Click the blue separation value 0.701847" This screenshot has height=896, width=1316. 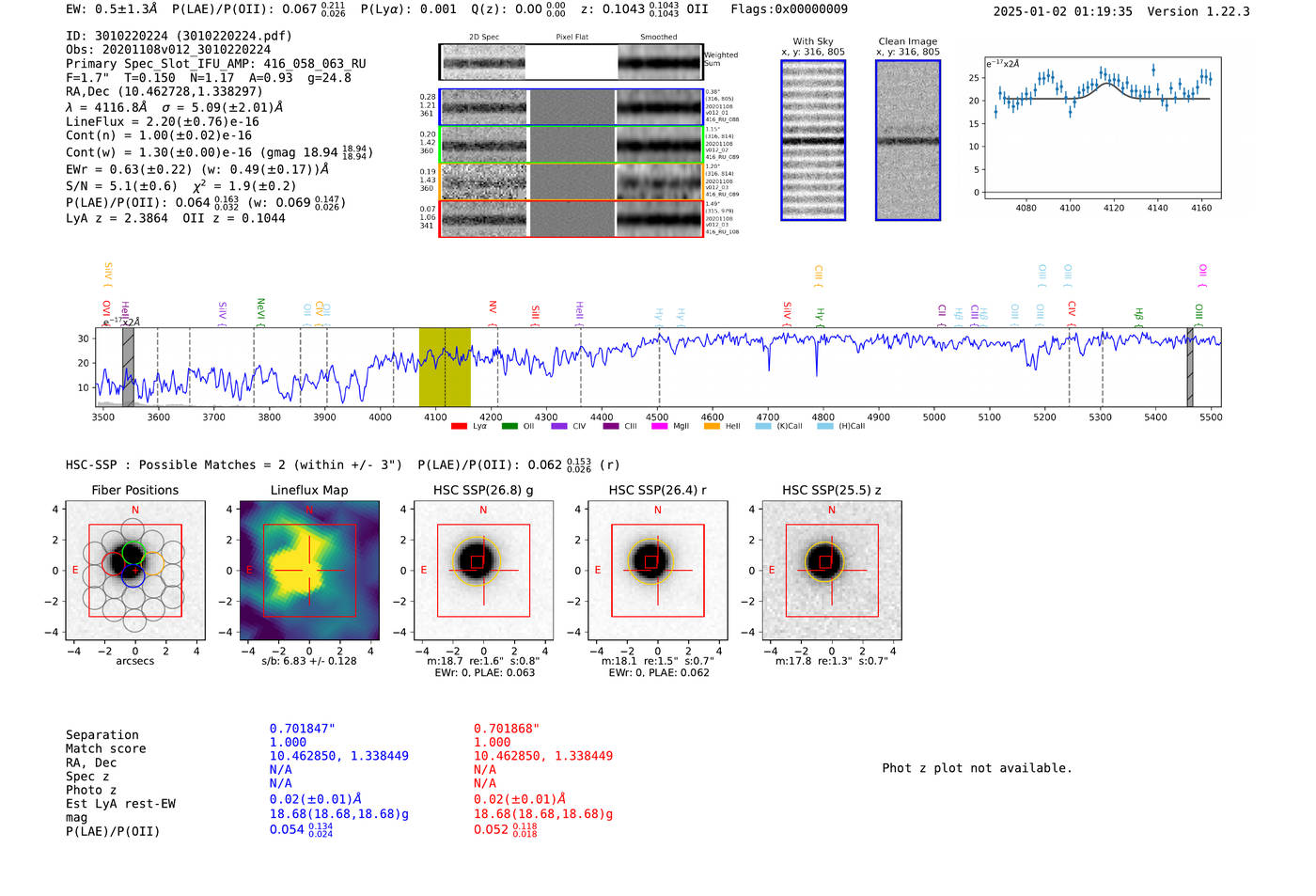coord(302,729)
